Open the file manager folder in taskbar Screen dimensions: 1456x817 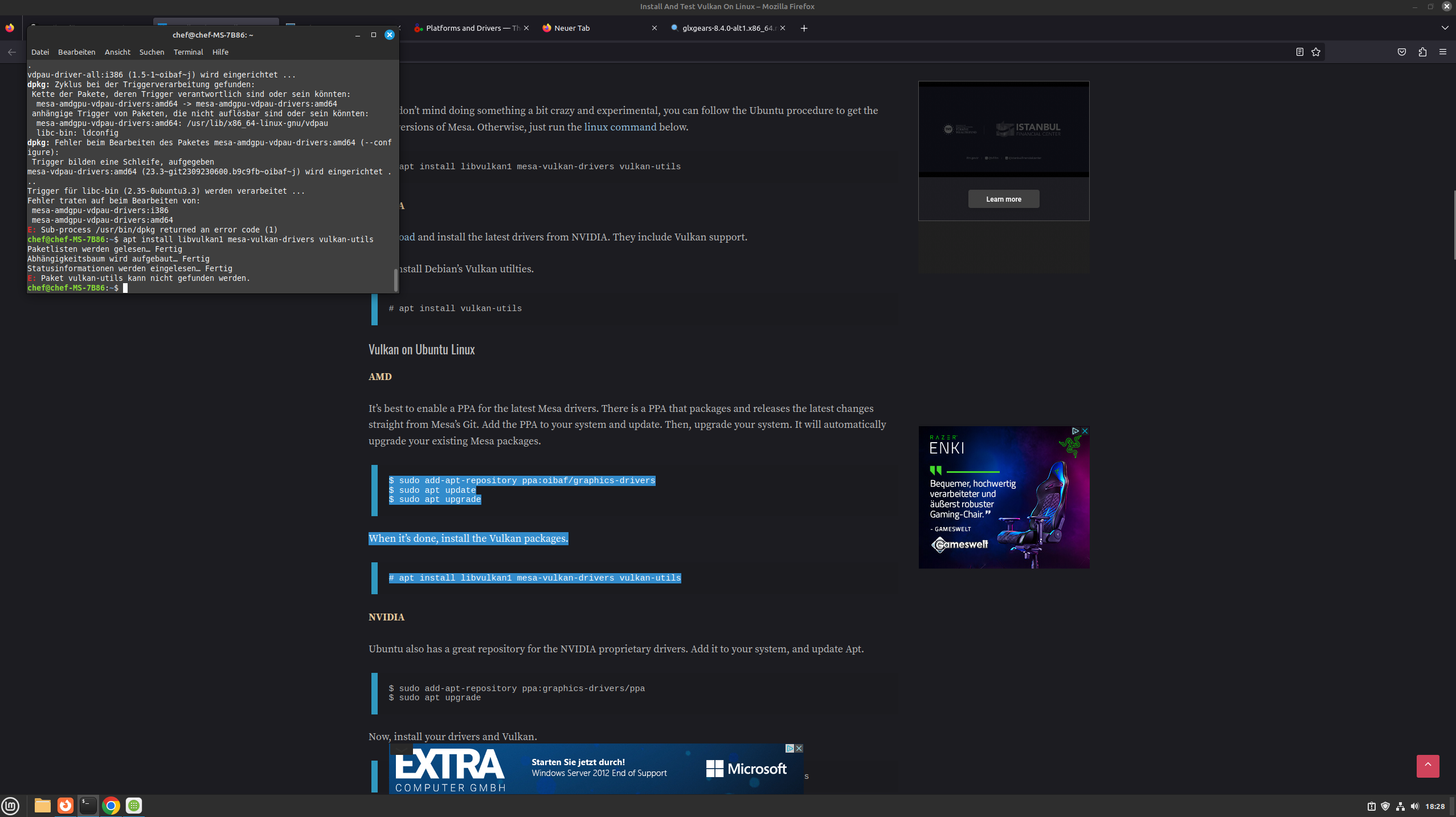click(42, 806)
